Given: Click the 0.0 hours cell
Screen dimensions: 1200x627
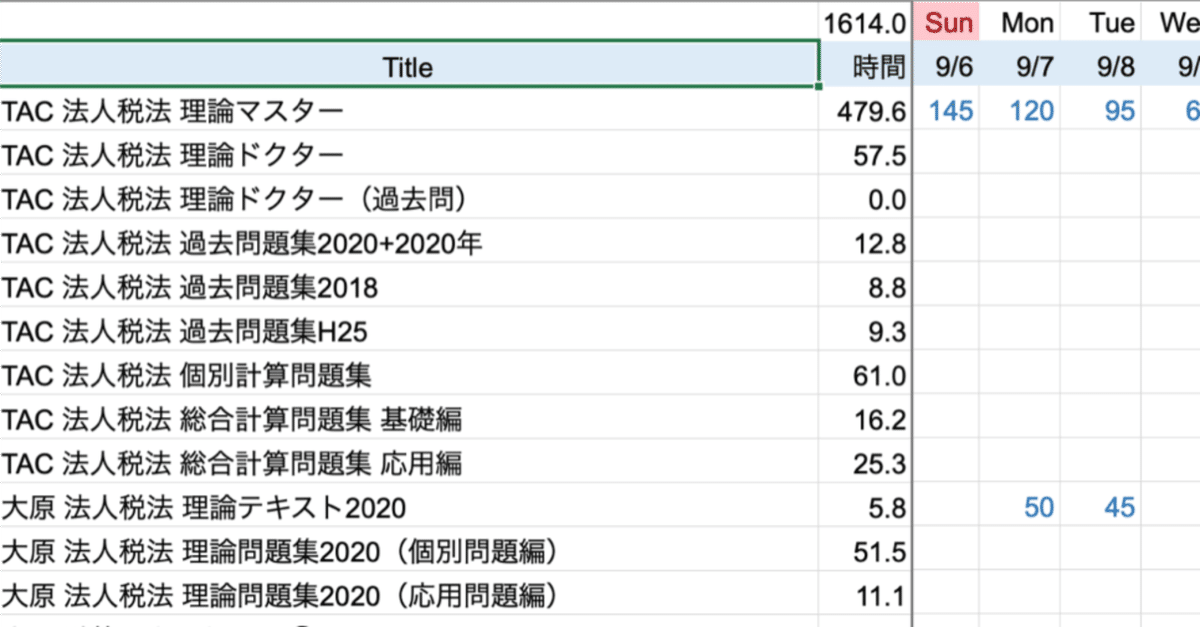Looking at the screenshot, I should [866, 199].
